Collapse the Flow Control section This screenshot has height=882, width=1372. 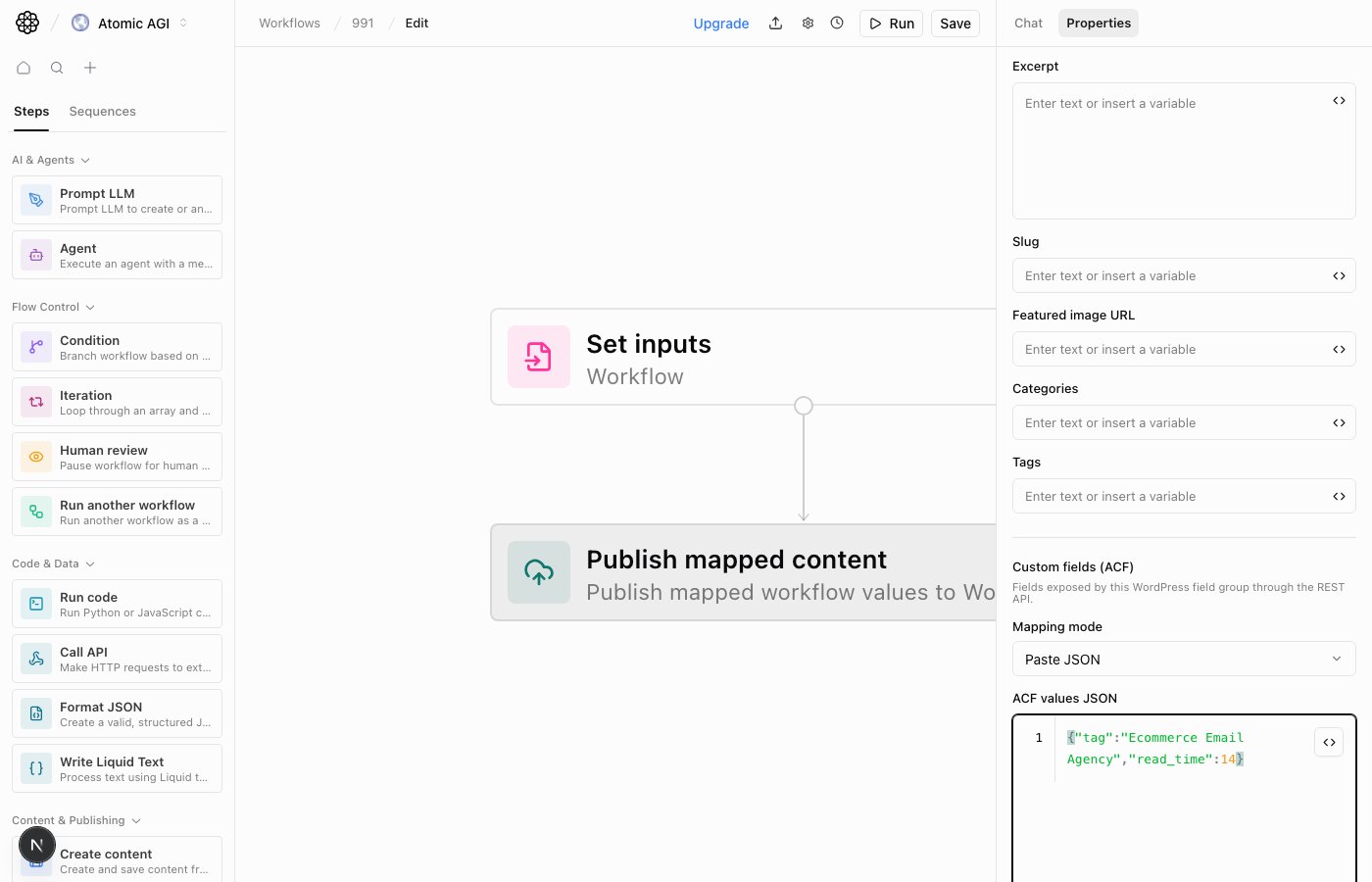53,307
